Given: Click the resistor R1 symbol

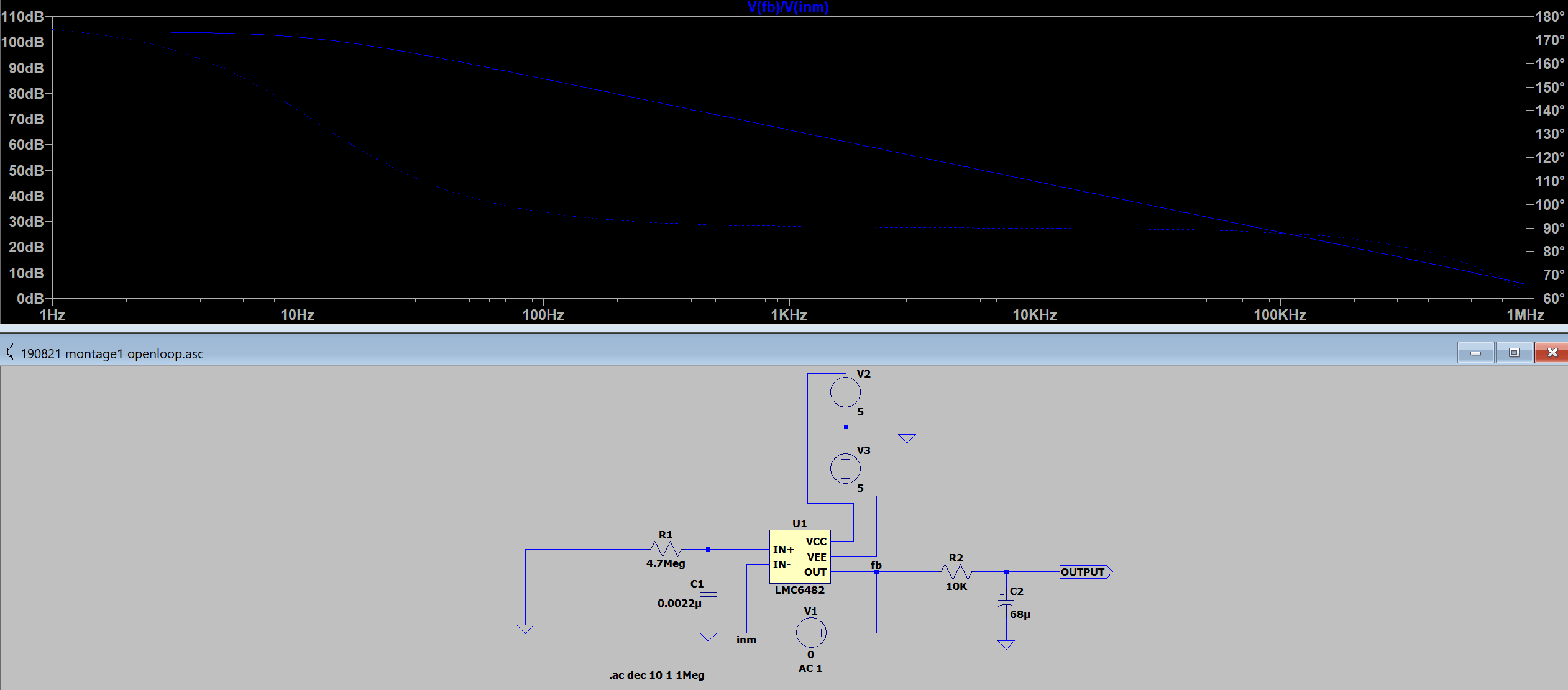Looking at the screenshot, I should pos(665,548).
